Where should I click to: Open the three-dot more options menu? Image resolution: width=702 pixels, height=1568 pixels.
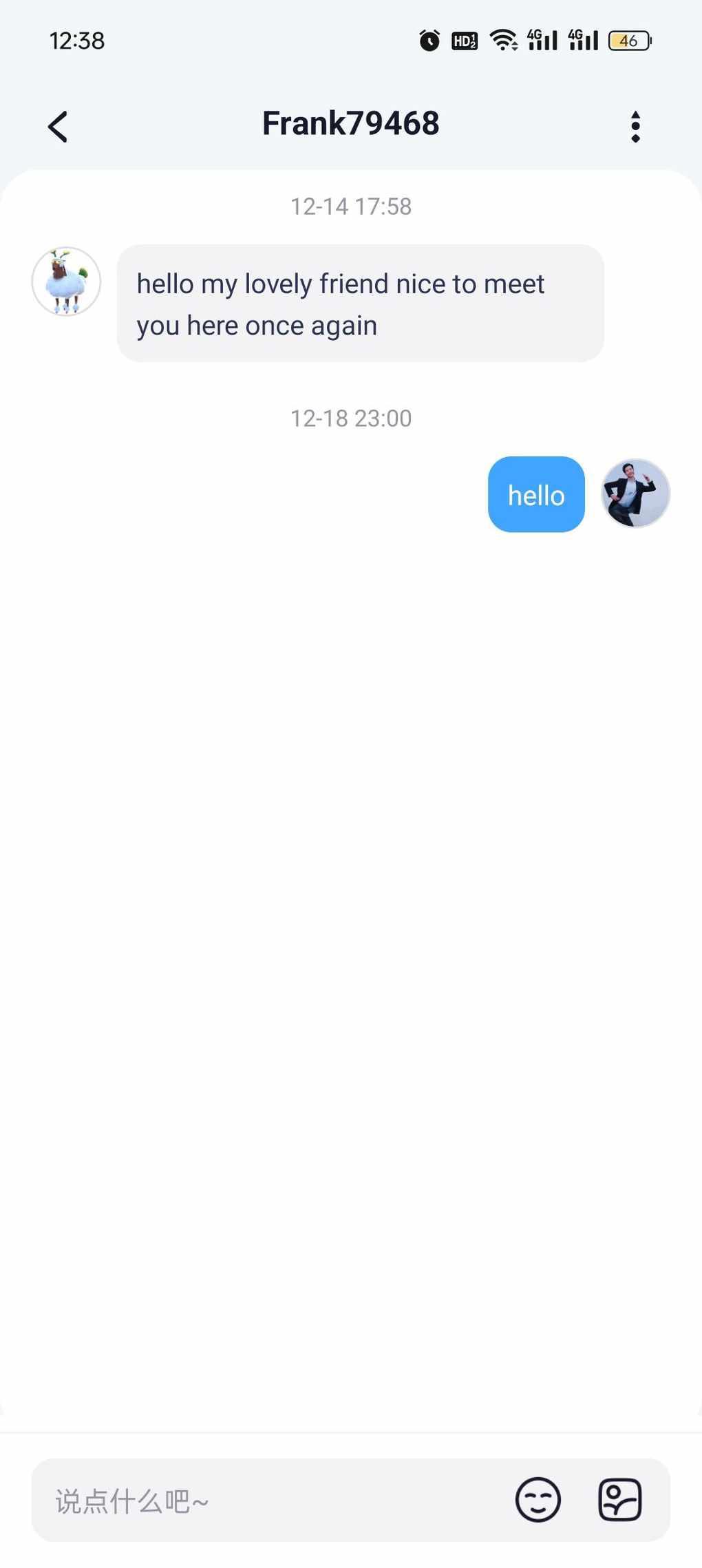[635, 127]
